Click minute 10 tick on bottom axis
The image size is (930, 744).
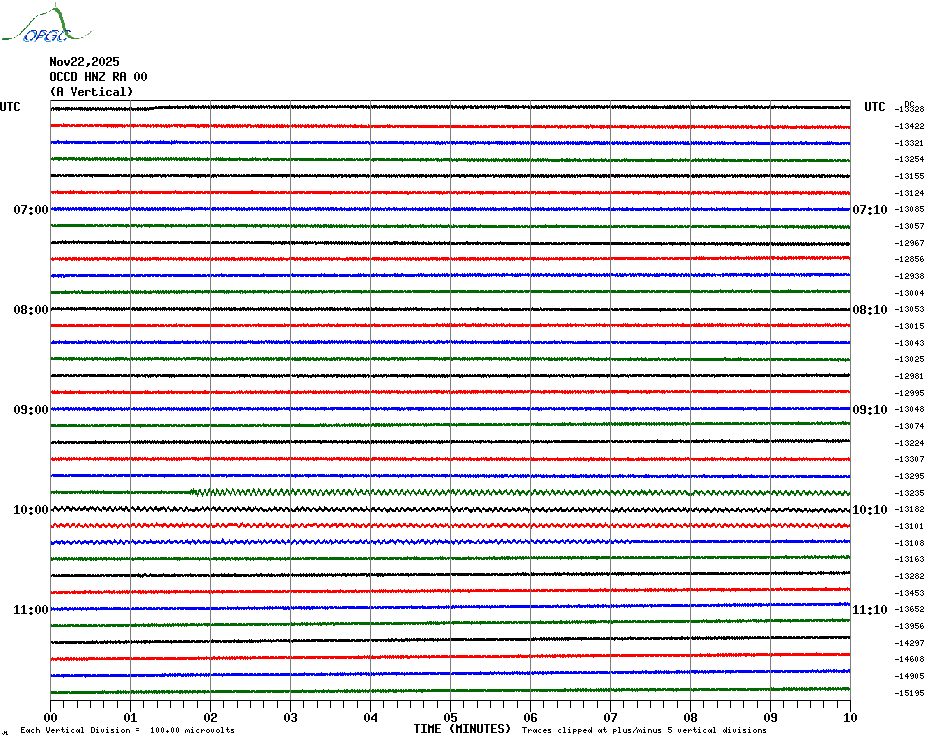849,717
